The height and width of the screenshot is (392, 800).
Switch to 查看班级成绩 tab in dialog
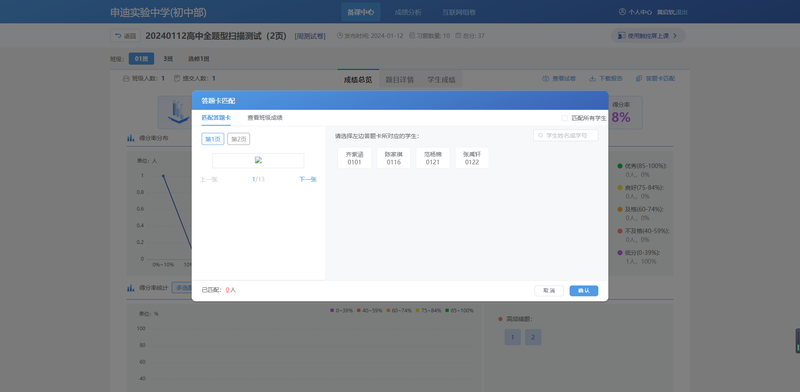[x=265, y=117]
